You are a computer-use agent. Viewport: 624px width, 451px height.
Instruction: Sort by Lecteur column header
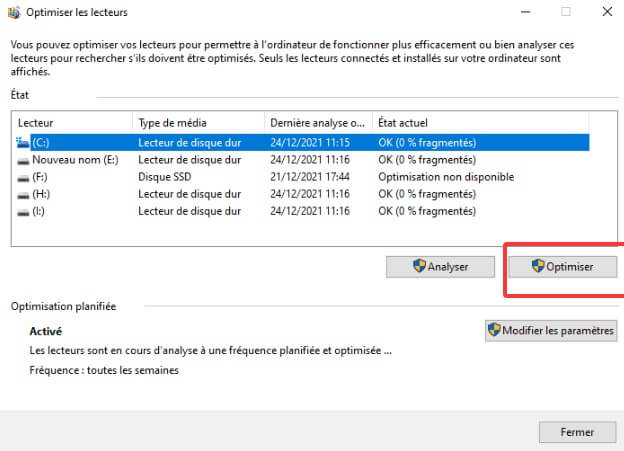tap(72, 123)
